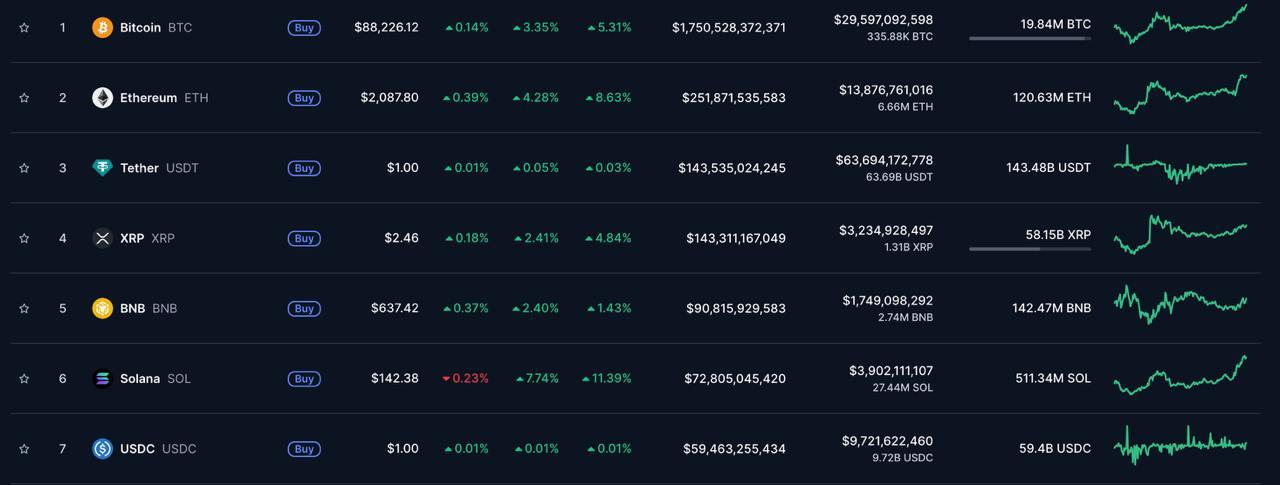This screenshot has width=1280, height=485.
Task: Open the Ethereum name link
Action: [148, 98]
